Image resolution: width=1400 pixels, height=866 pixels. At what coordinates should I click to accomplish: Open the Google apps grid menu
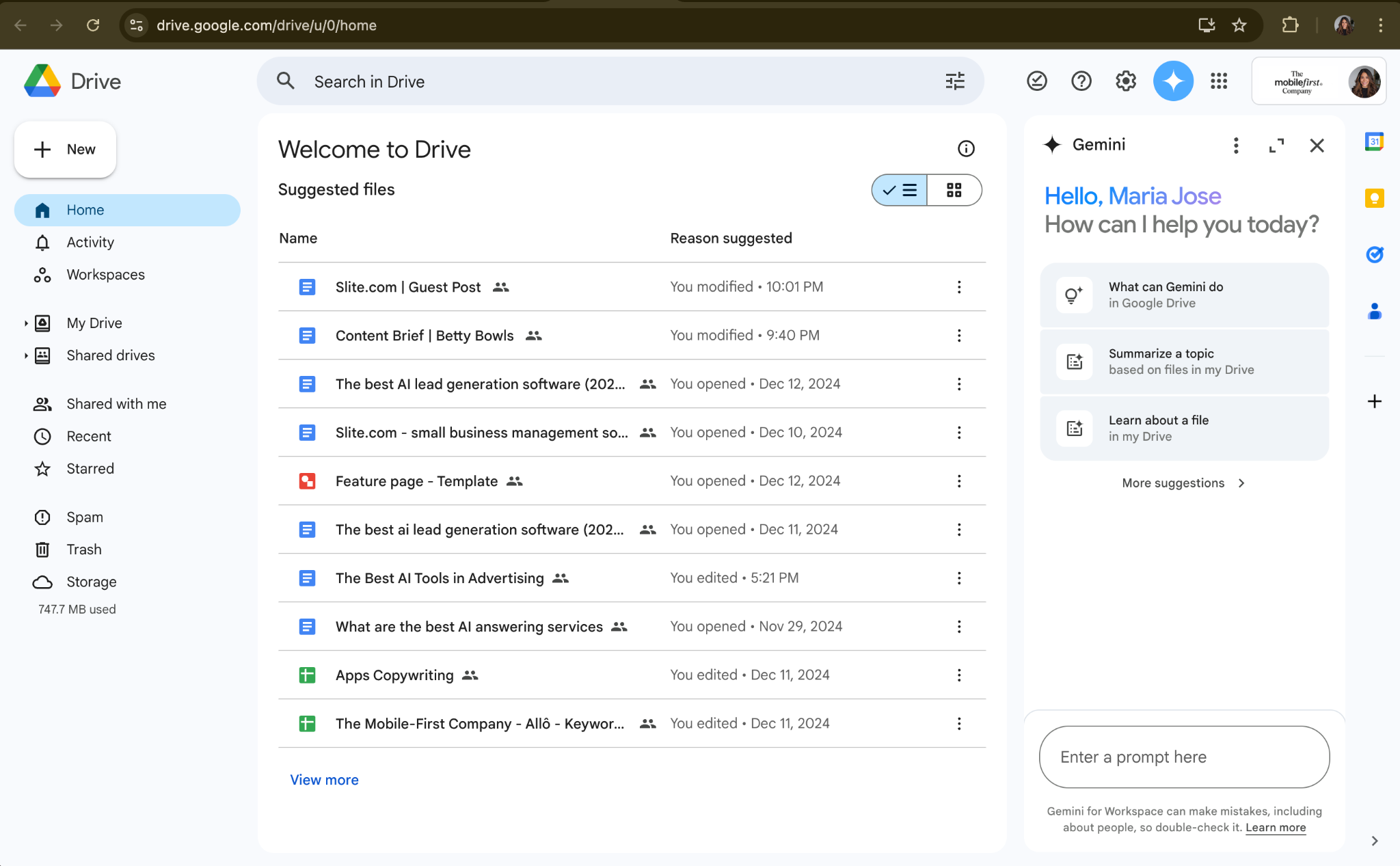point(1218,82)
